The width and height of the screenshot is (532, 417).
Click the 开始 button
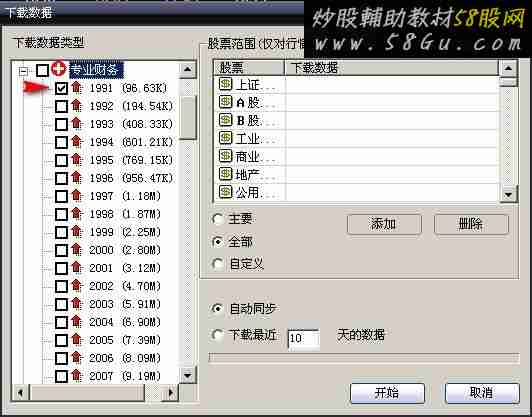387,393
